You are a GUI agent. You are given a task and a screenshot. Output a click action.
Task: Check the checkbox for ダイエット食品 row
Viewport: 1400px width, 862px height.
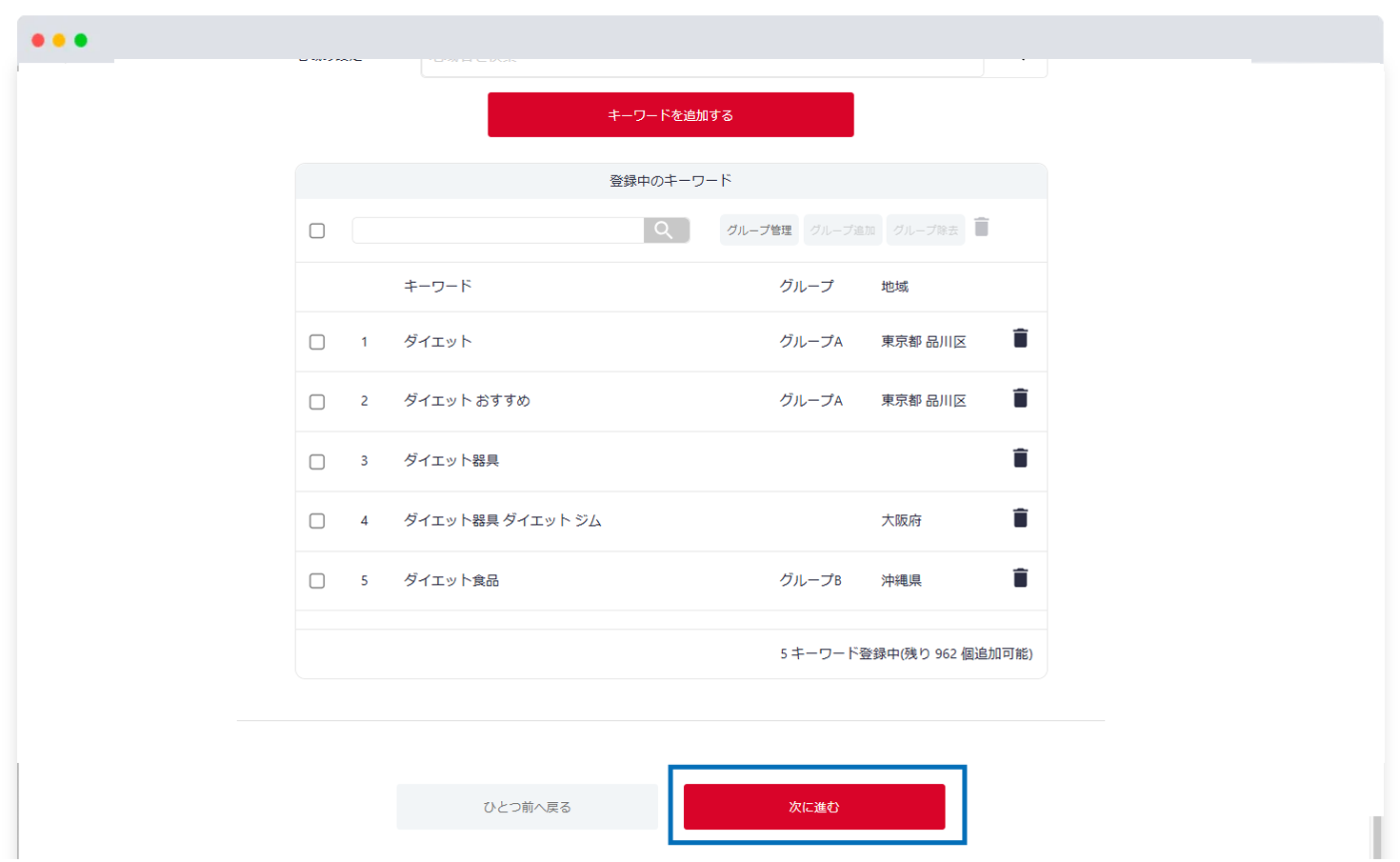tap(317, 580)
